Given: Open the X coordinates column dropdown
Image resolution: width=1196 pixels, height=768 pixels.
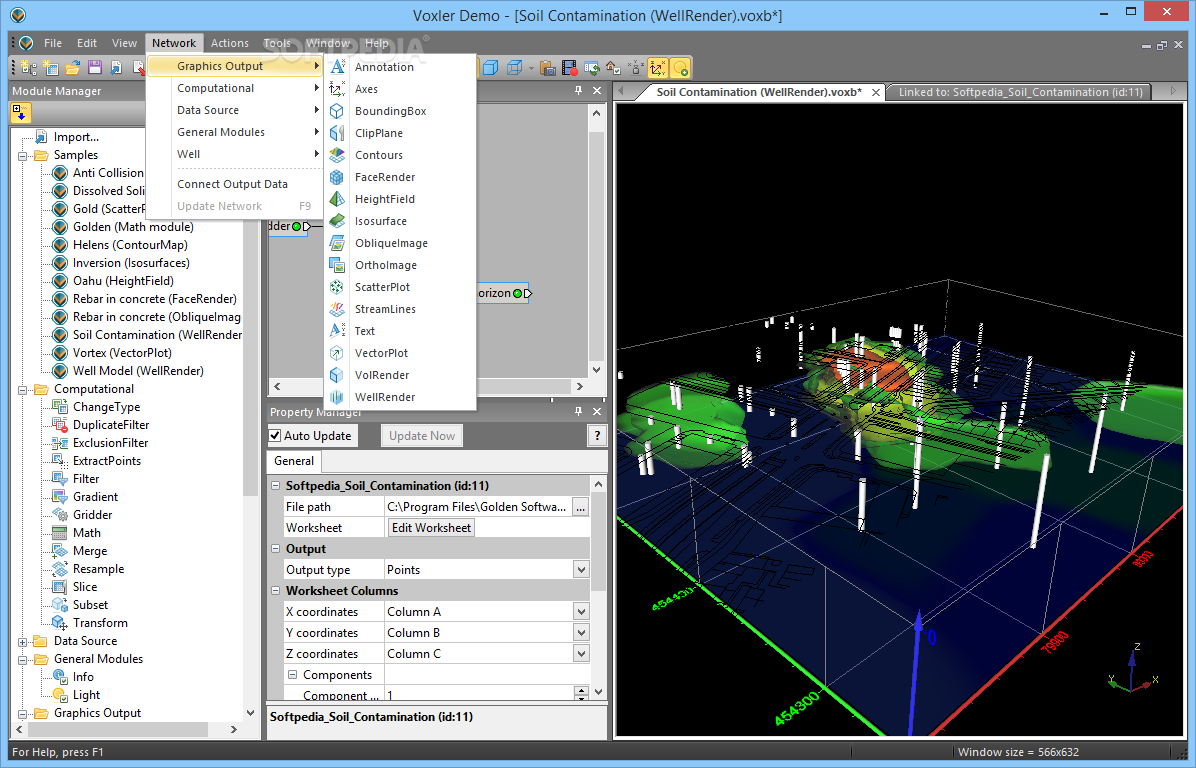Looking at the screenshot, I should pyautogui.click(x=581, y=612).
